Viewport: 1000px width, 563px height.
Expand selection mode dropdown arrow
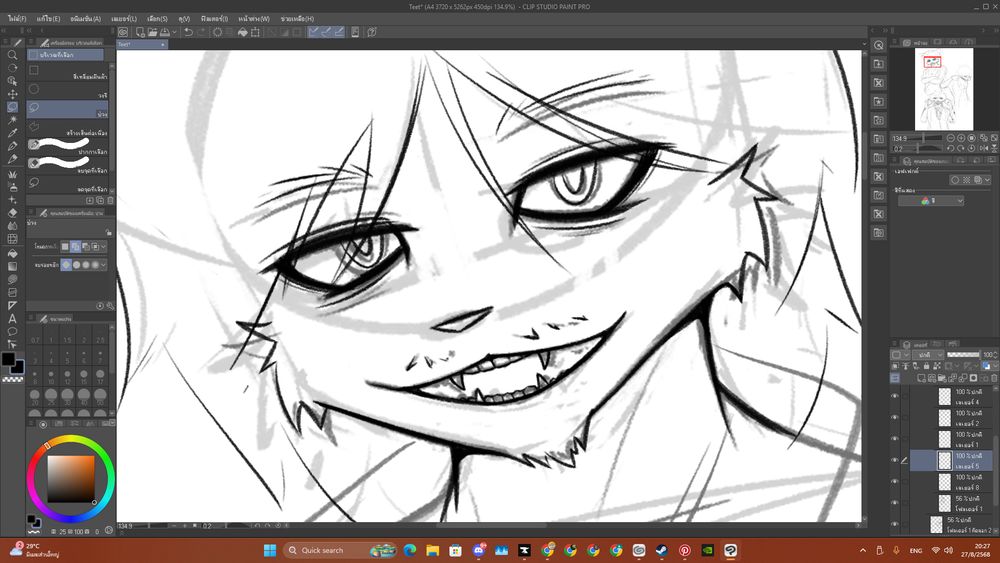pos(103,246)
